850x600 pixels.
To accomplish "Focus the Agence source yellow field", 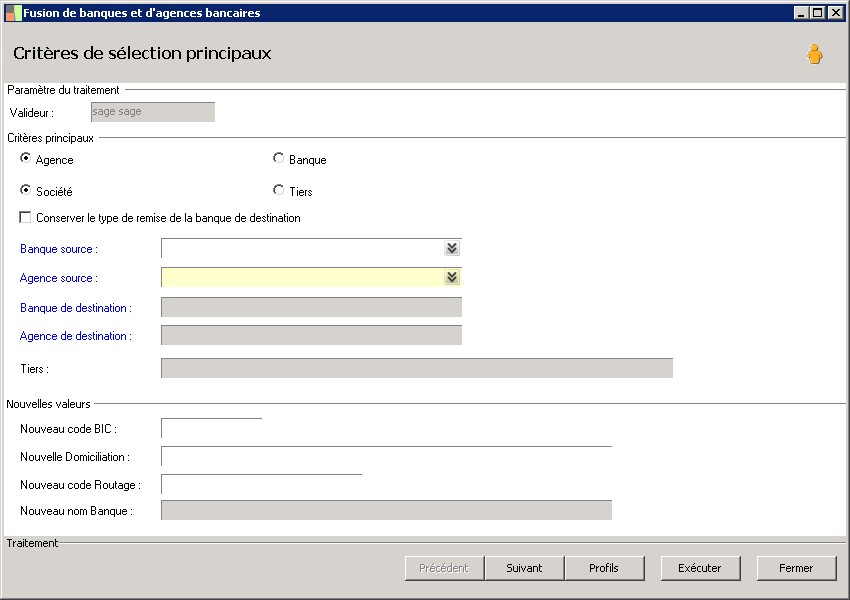I will click(302, 278).
